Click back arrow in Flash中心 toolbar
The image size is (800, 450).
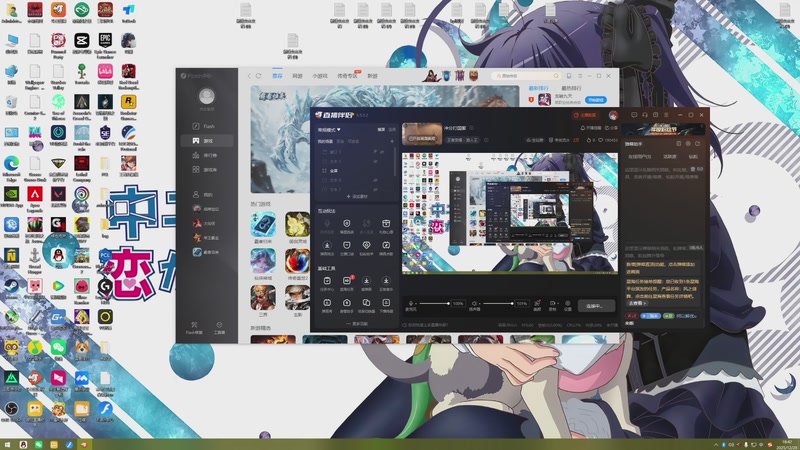click(249, 76)
